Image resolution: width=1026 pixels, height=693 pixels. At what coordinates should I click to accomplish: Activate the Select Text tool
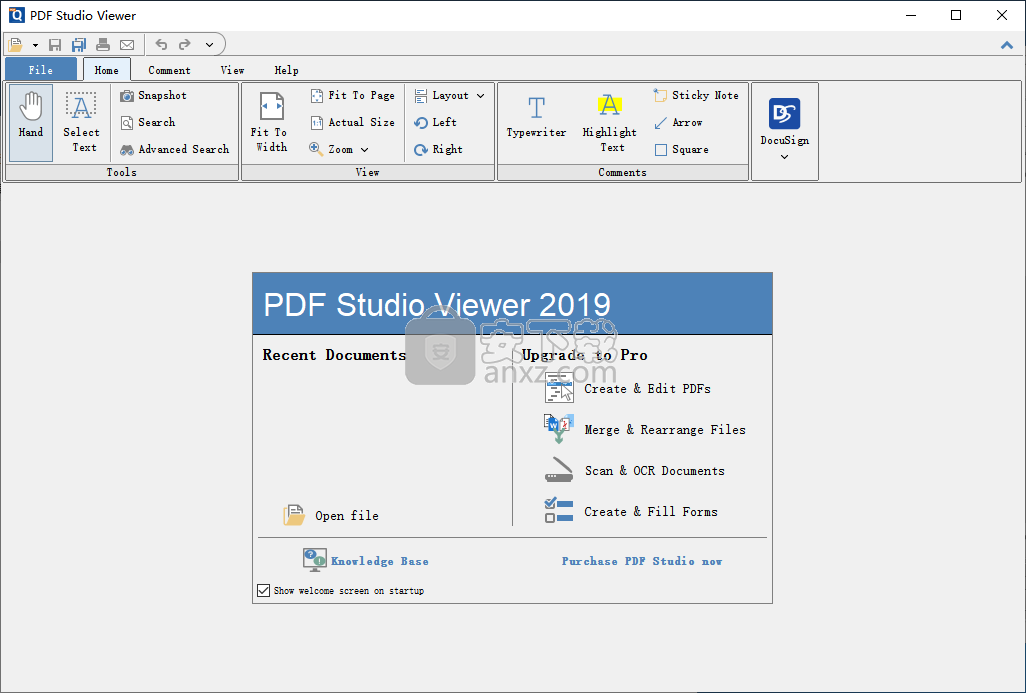pyautogui.click(x=82, y=122)
